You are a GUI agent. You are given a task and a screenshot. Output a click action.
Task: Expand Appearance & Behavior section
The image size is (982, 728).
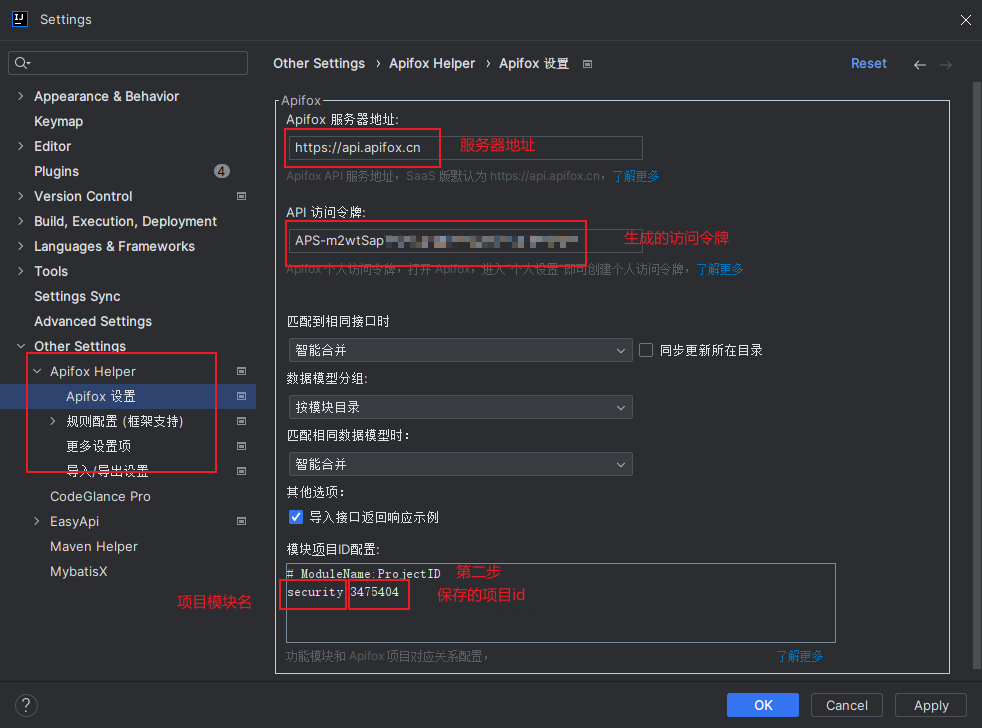point(21,96)
